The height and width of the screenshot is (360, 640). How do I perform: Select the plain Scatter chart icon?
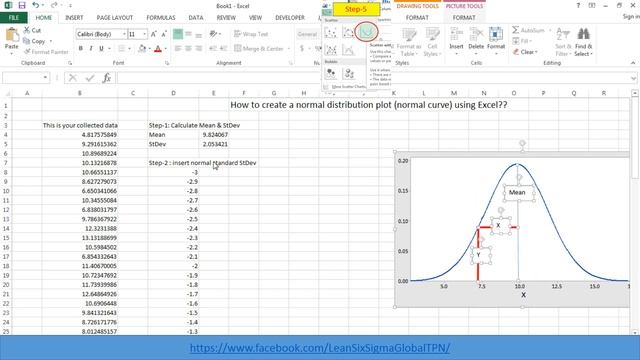click(331, 32)
